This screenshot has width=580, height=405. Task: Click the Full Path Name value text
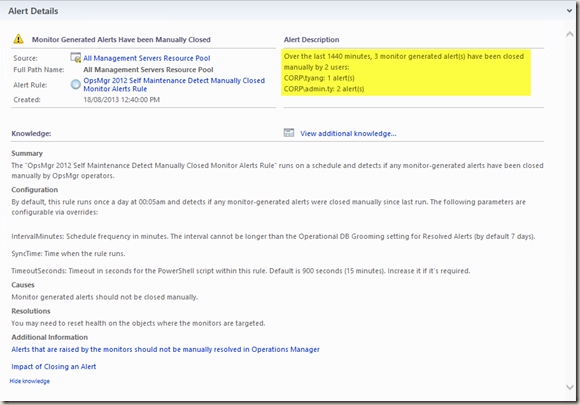coord(148,70)
